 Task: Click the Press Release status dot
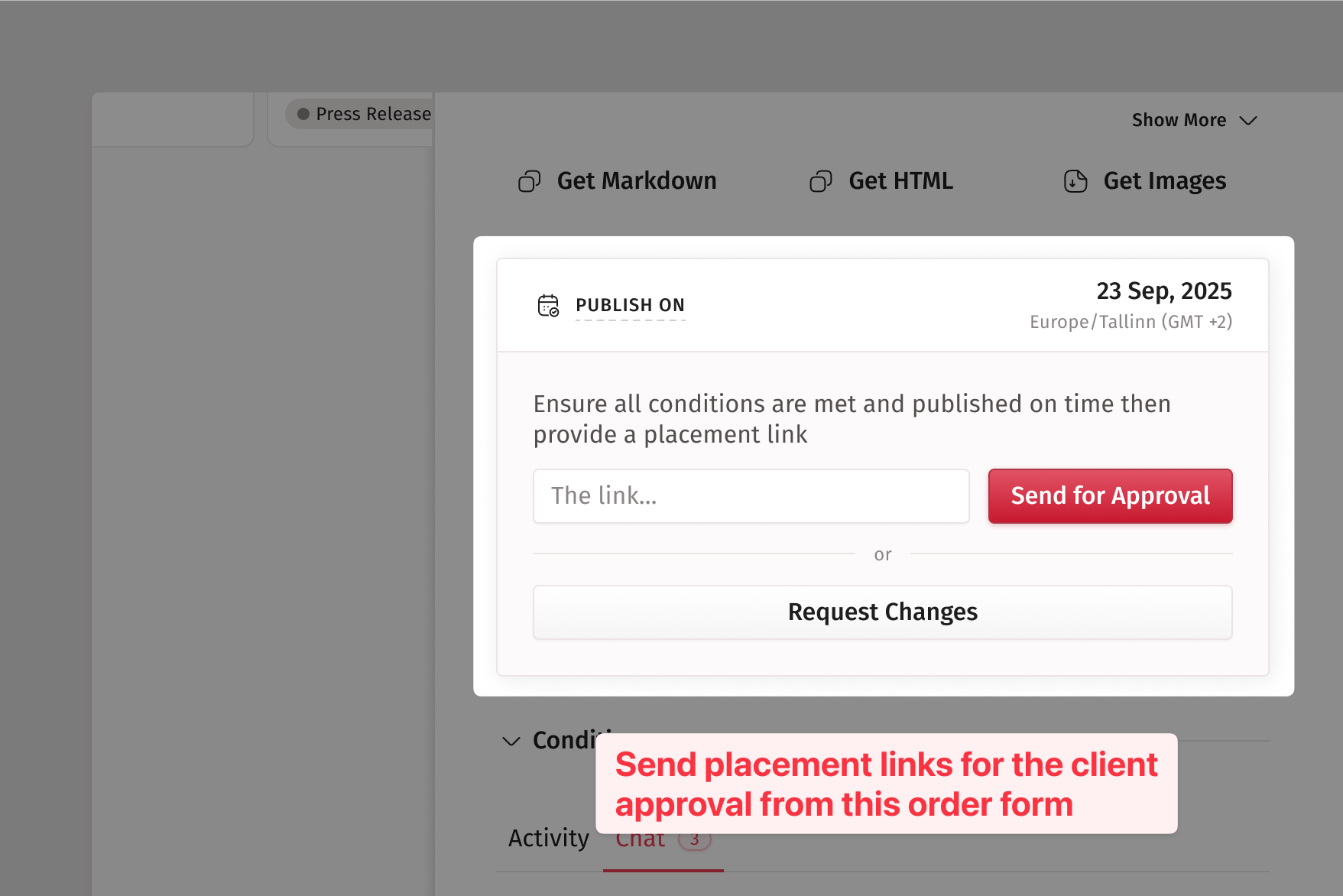pos(303,114)
